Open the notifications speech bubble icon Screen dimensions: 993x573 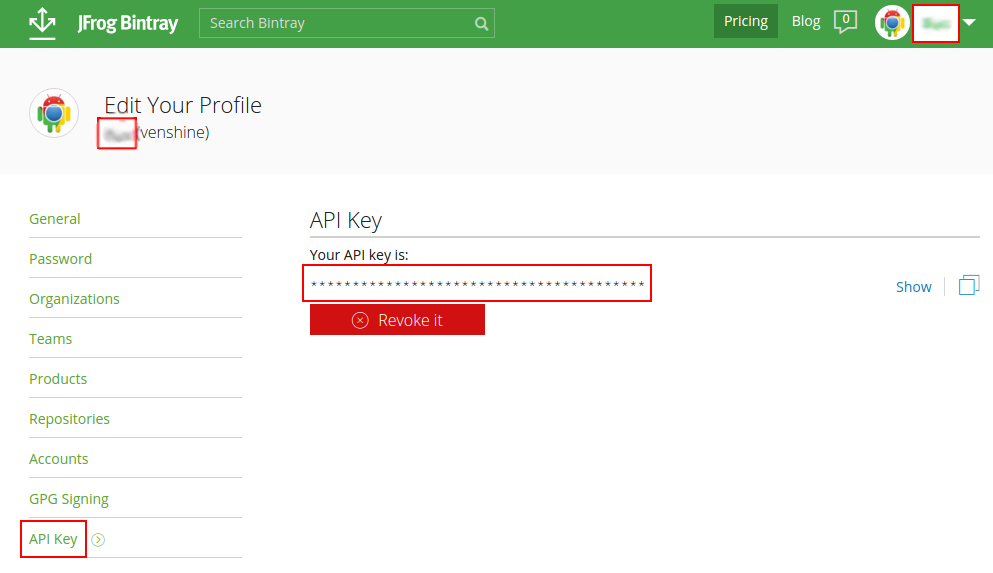(x=845, y=22)
